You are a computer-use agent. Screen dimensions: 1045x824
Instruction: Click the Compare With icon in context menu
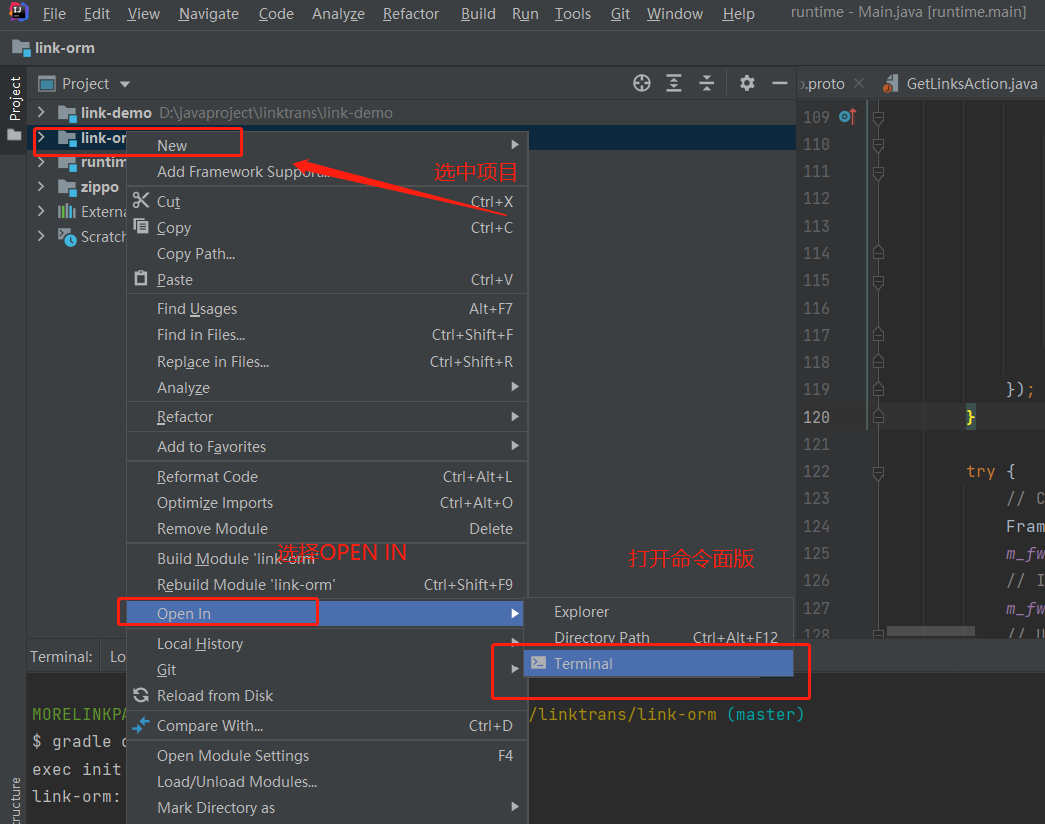[x=141, y=725]
